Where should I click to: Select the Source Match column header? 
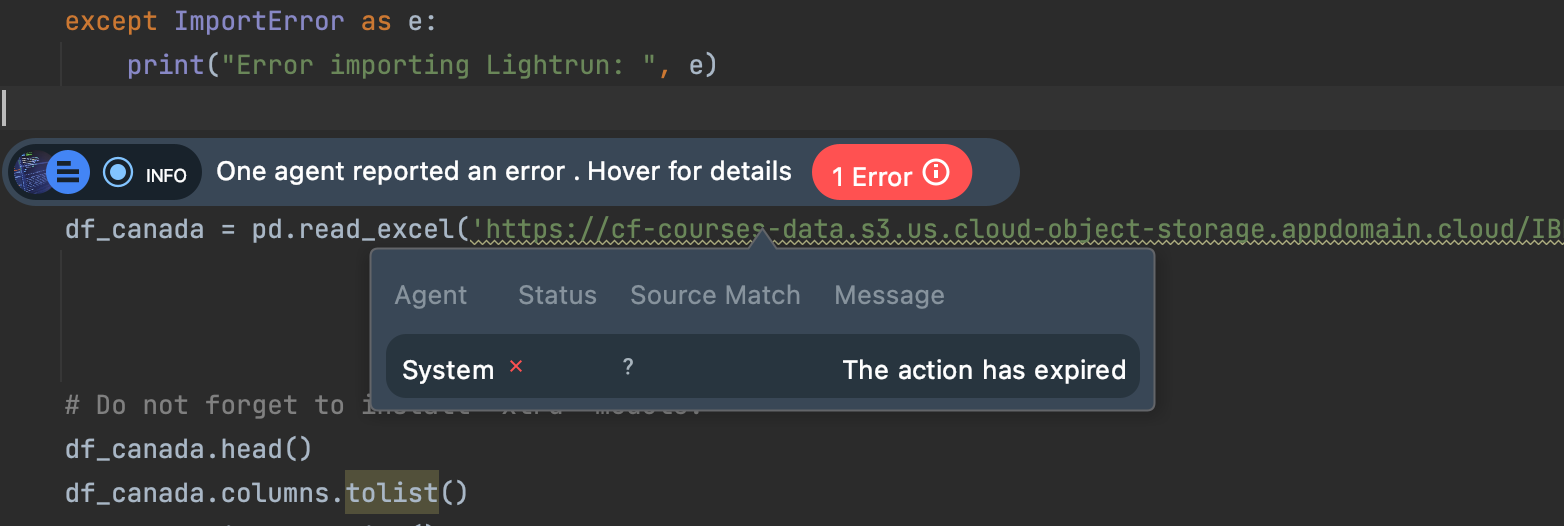(715, 295)
